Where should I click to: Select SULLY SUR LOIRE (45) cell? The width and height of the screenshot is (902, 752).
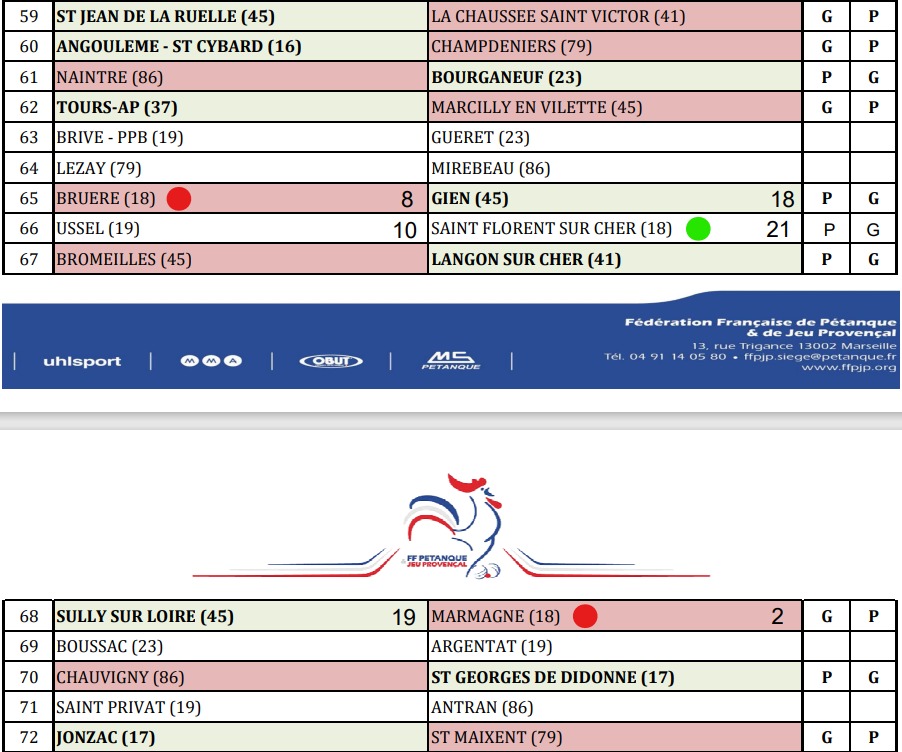point(240,616)
